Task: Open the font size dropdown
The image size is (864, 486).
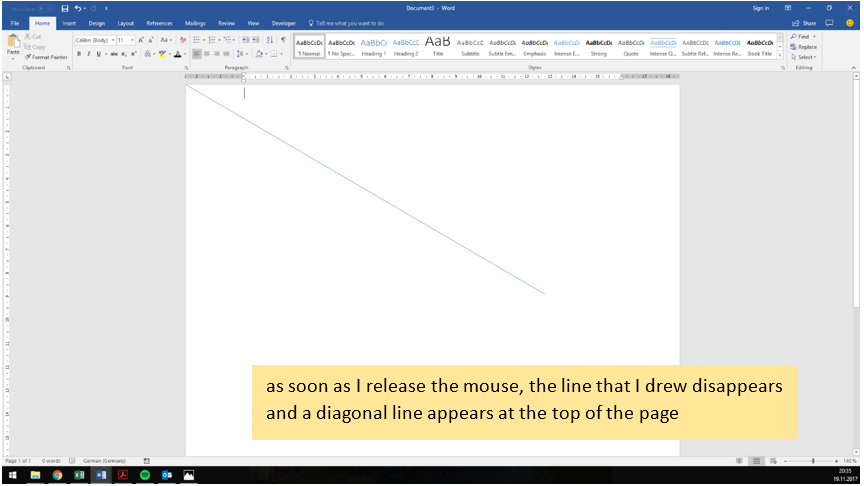Action: click(132, 40)
